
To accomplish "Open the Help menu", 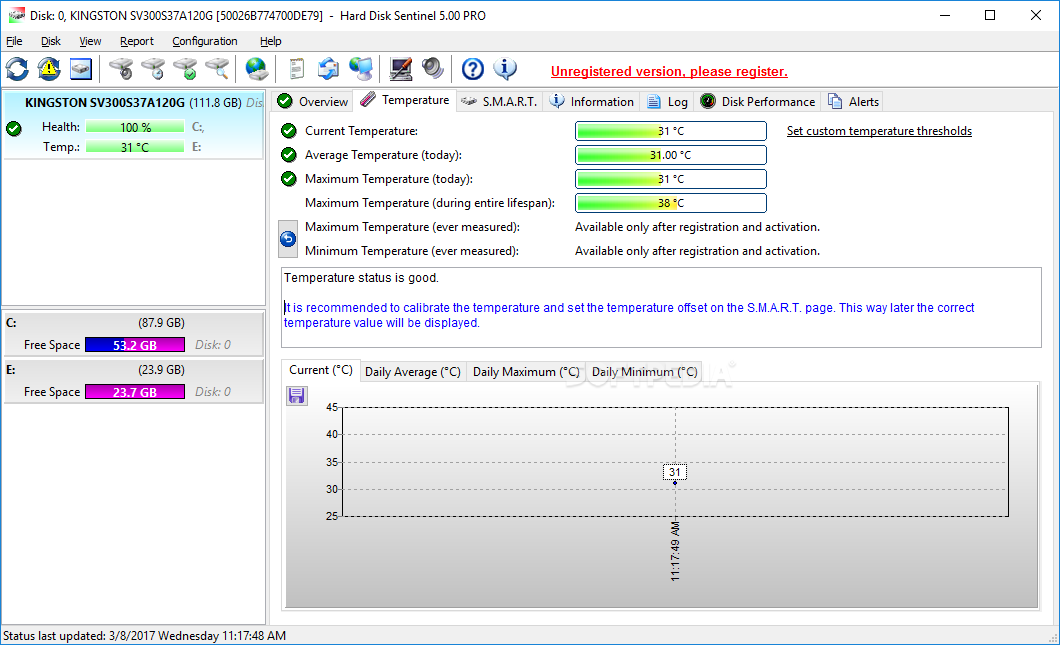I will (x=270, y=41).
